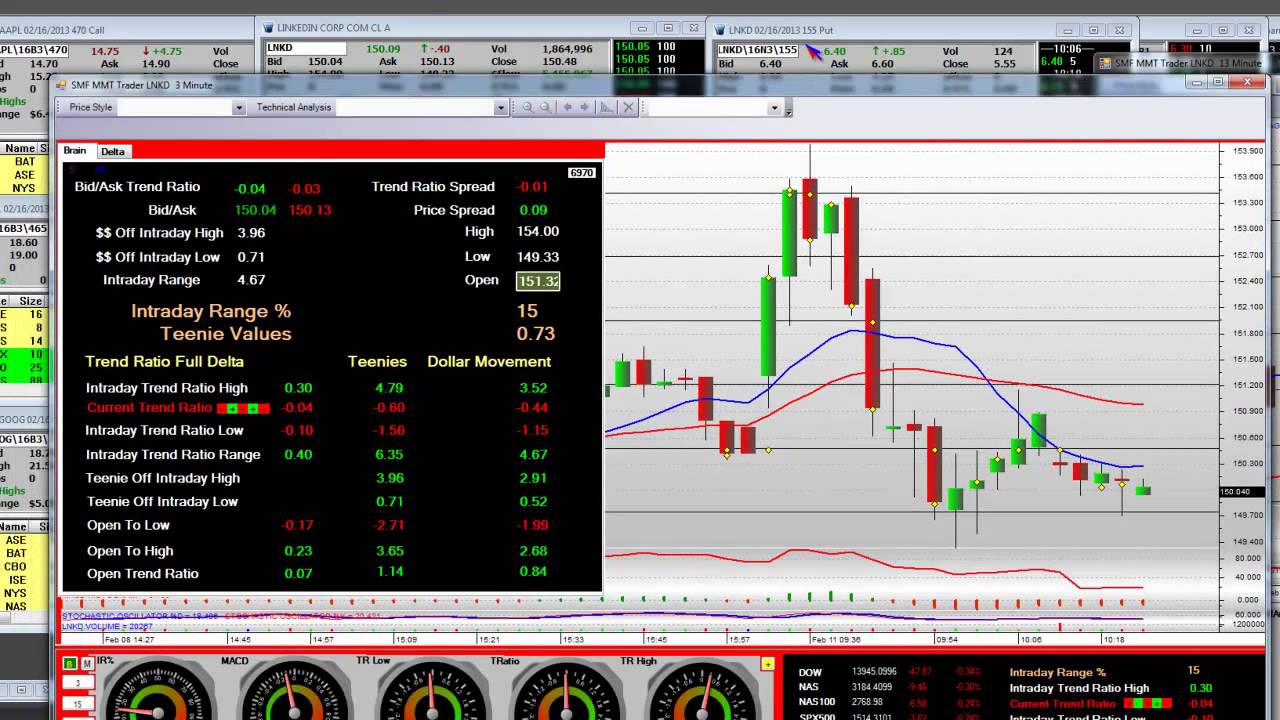Click the LNKD symbol field in LinkedIn window
This screenshot has width=1280, height=720.
[x=305, y=48]
